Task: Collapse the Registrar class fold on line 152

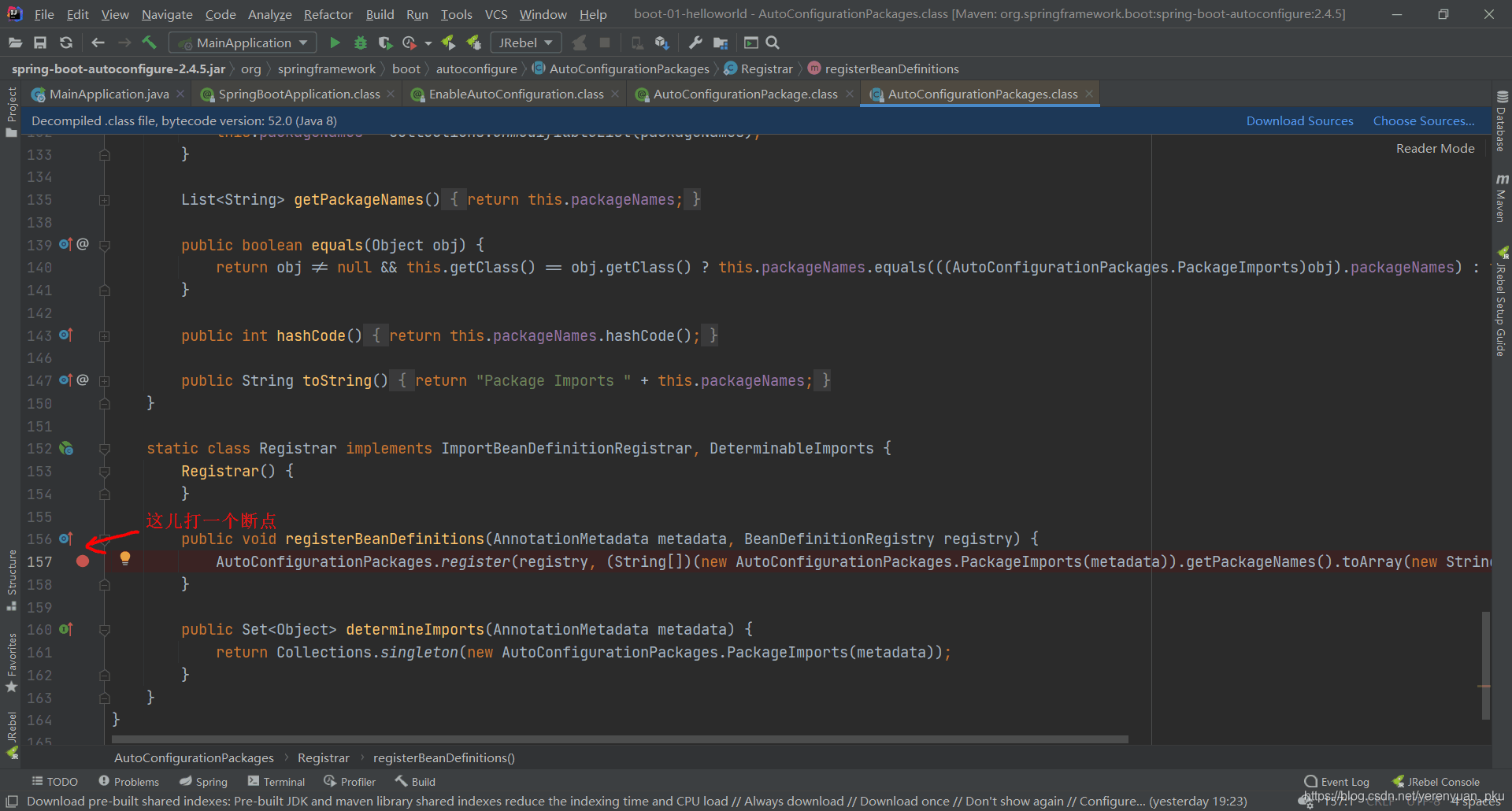Action: (104, 449)
